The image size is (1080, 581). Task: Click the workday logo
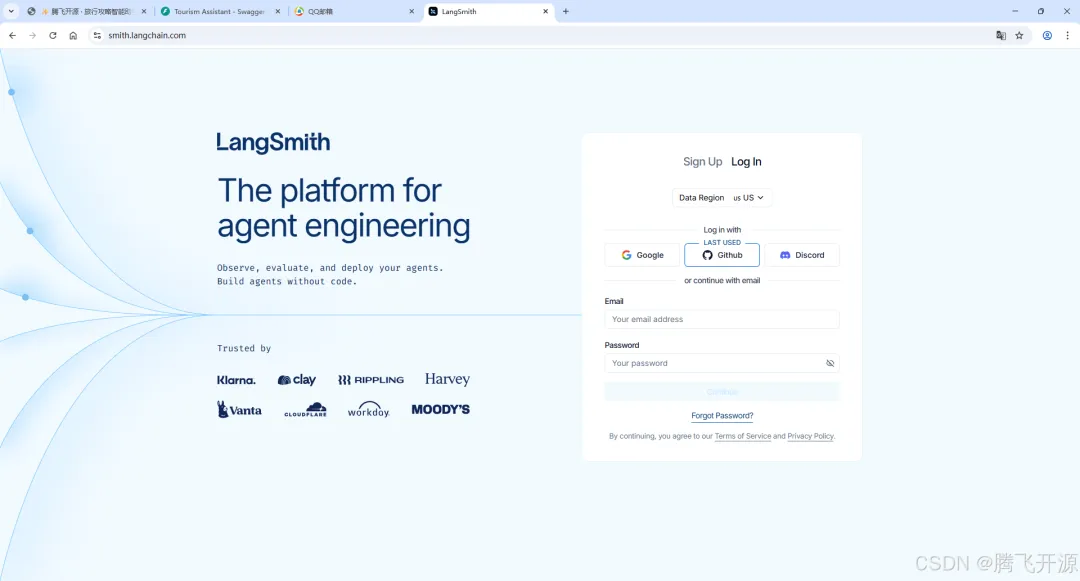(x=368, y=410)
